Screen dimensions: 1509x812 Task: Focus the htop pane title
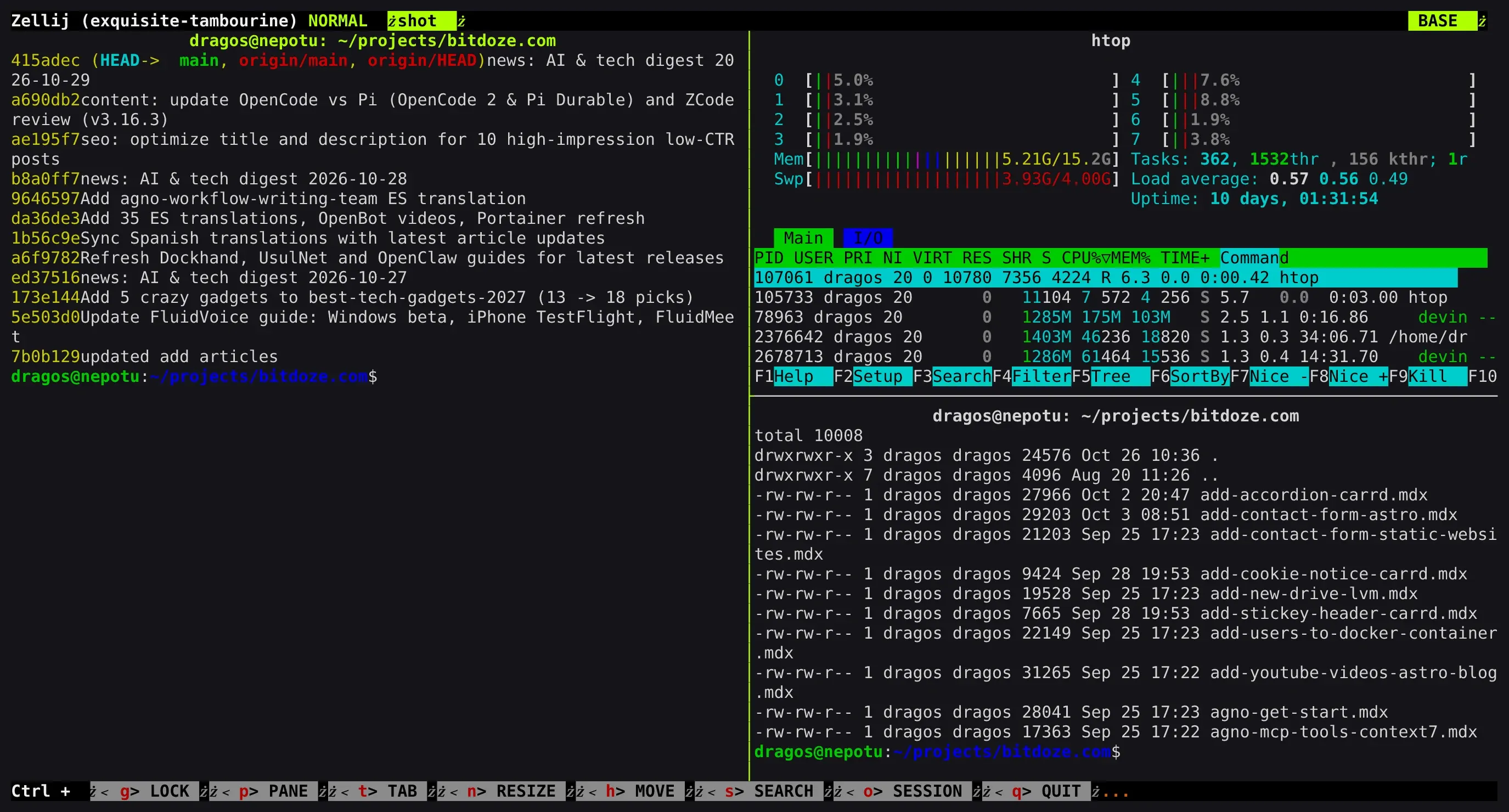click(1111, 41)
